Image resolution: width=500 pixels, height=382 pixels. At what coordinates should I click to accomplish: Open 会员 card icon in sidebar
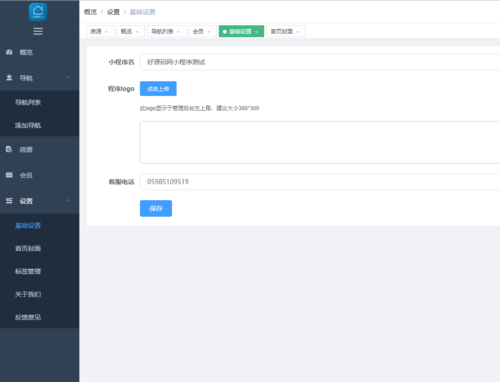[9, 175]
